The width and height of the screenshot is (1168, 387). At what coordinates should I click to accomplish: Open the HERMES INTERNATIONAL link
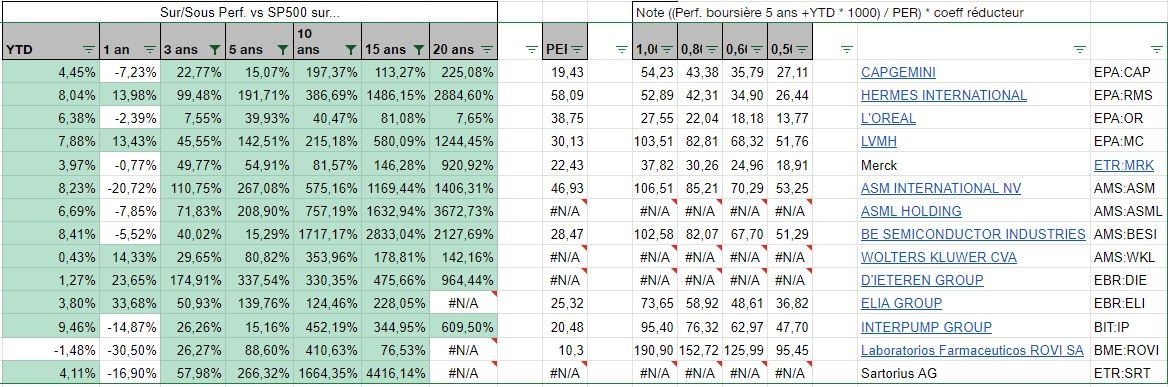944,96
